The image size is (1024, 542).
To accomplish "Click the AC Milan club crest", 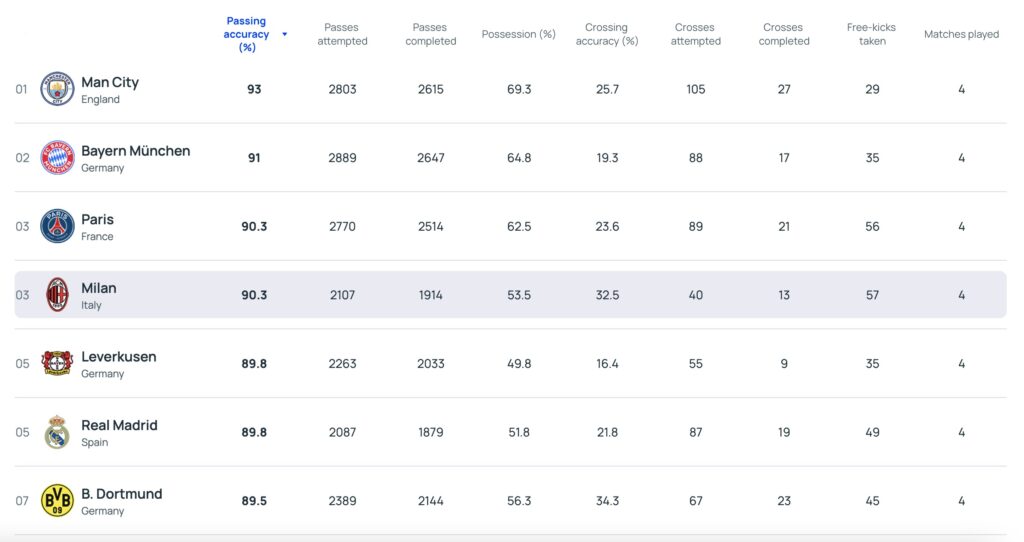I will [57, 295].
